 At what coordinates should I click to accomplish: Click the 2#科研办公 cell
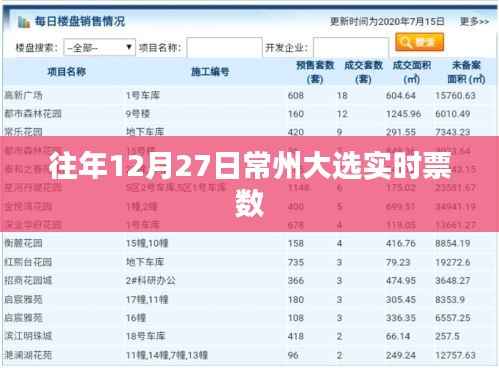pyautogui.click(x=151, y=280)
